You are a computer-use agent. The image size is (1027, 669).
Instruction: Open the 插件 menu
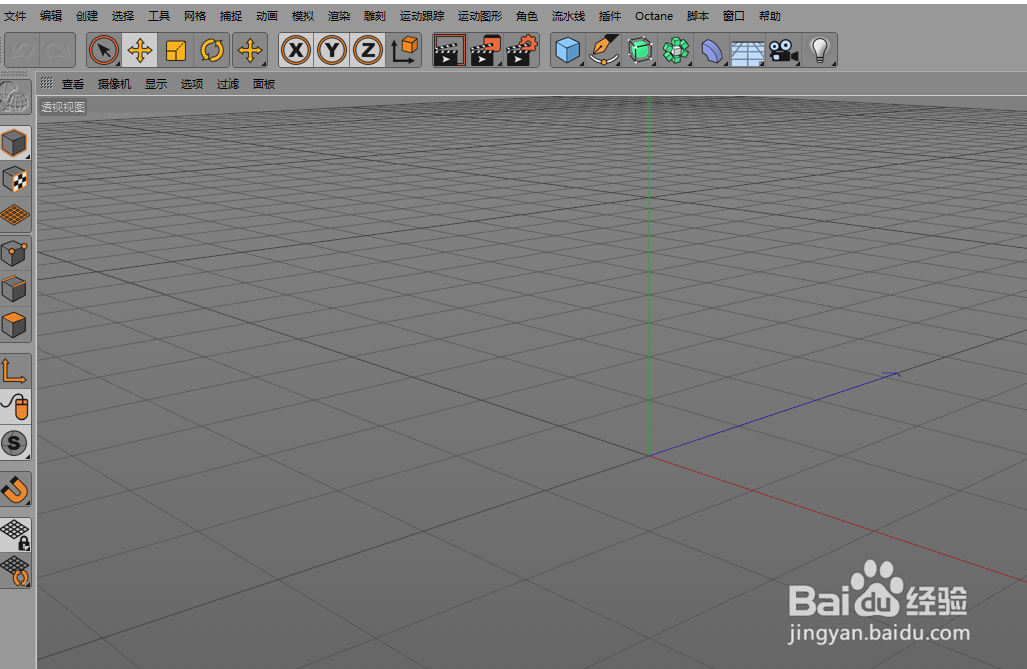coord(609,16)
